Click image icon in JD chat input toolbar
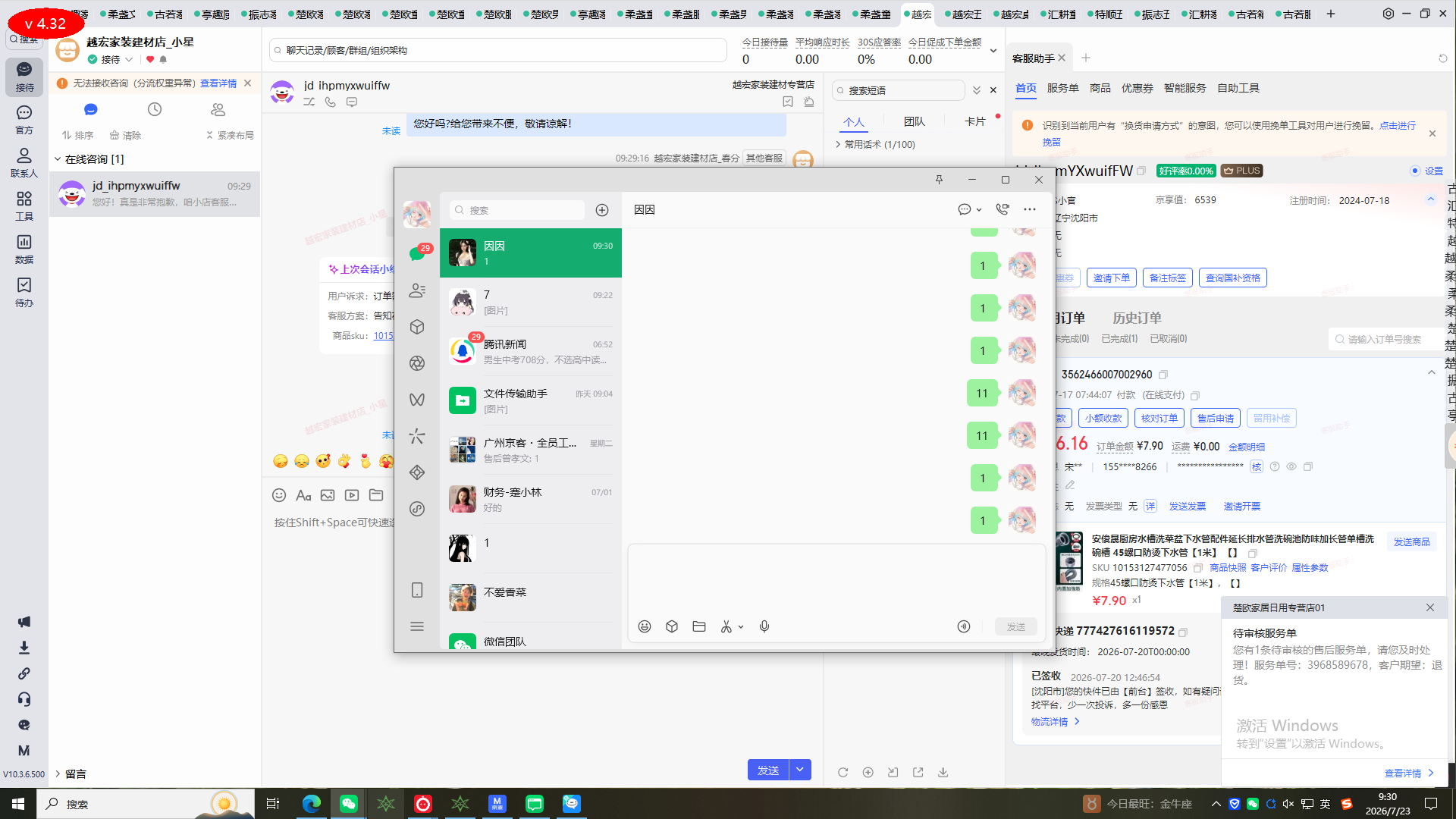Image resolution: width=1456 pixels, height=819 pixels. [x=328, y=495]
